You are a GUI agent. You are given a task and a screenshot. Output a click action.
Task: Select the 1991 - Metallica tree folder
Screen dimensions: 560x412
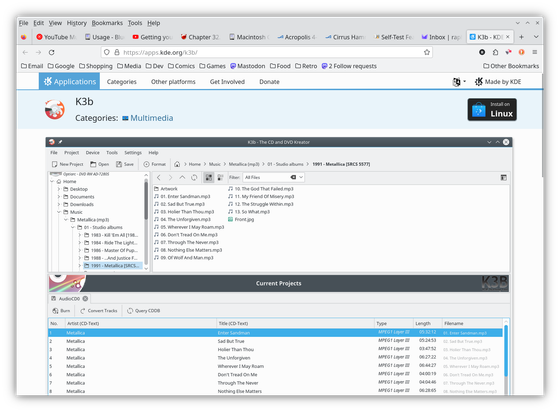(113, 266)
